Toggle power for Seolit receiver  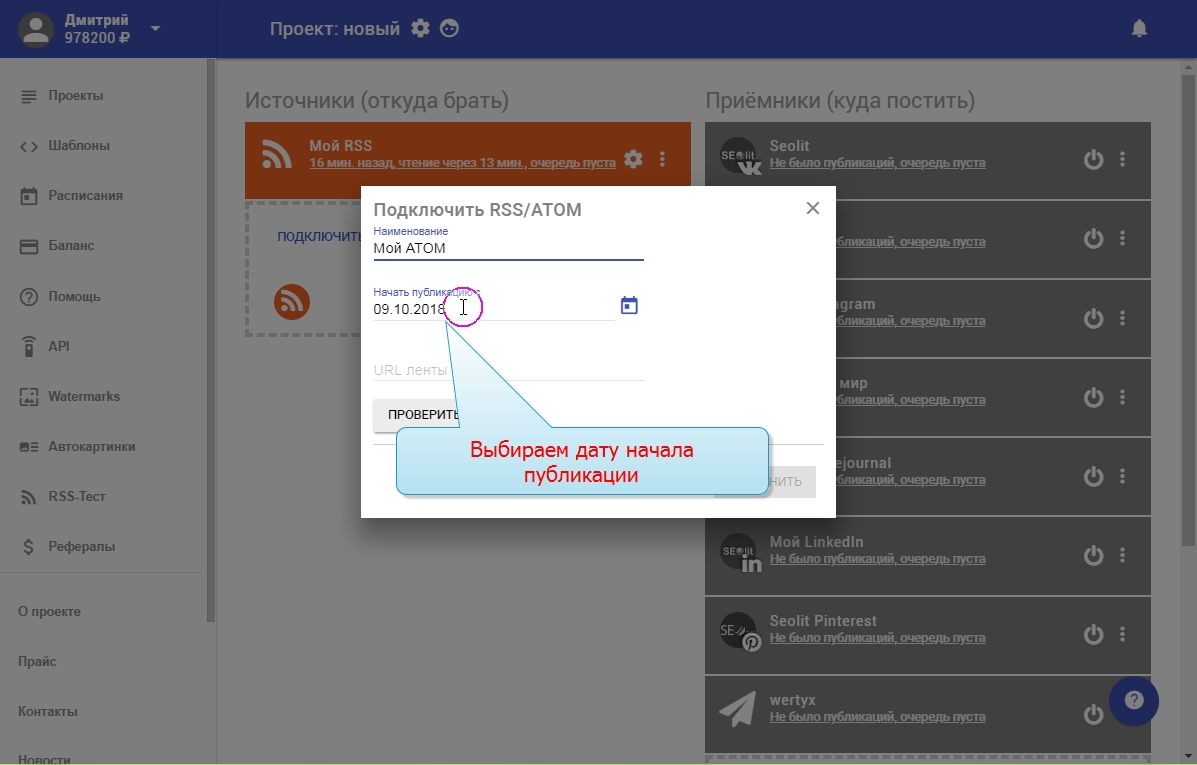click(1093, 159)
